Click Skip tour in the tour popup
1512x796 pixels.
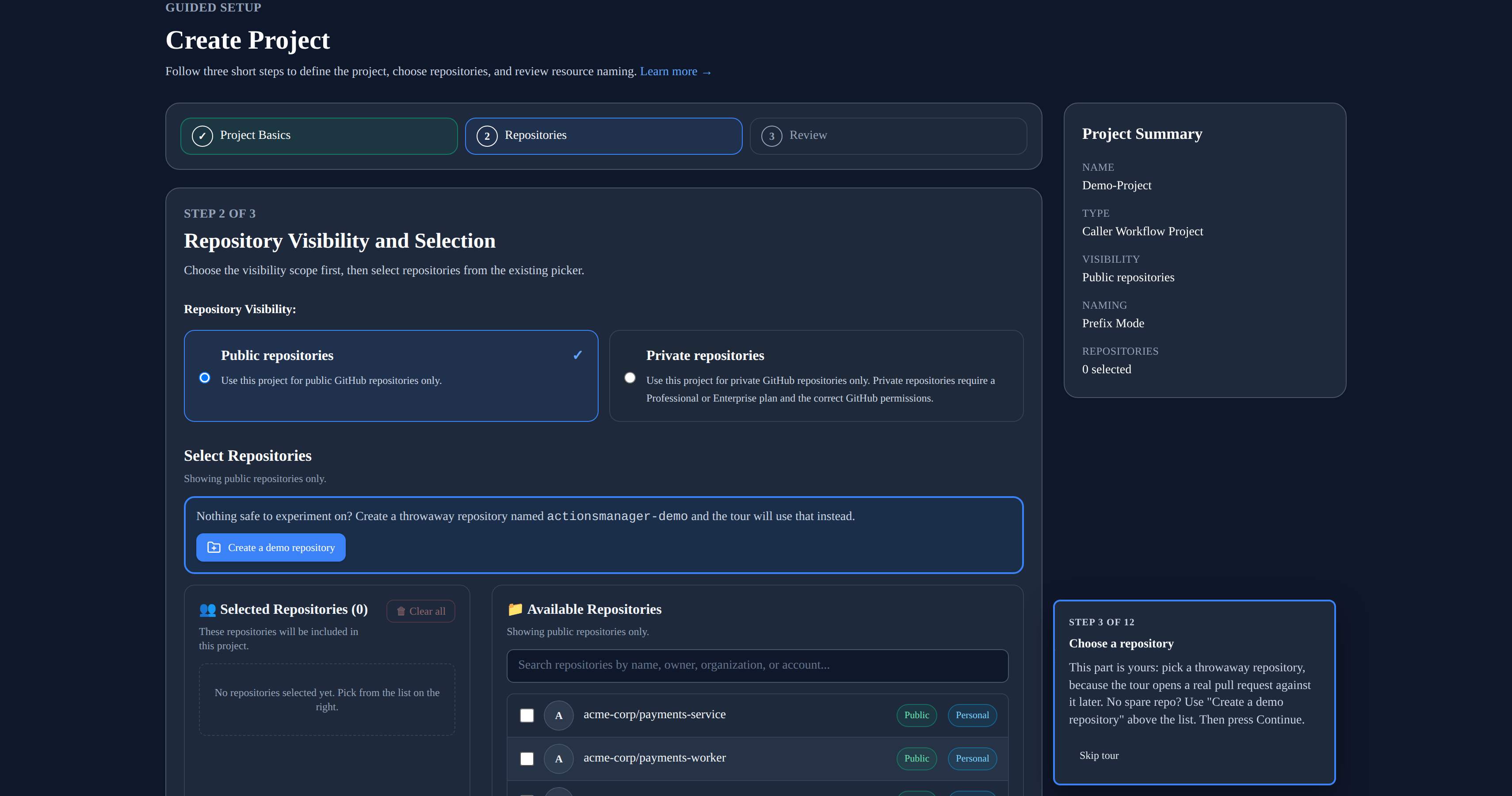(1099, 755)
